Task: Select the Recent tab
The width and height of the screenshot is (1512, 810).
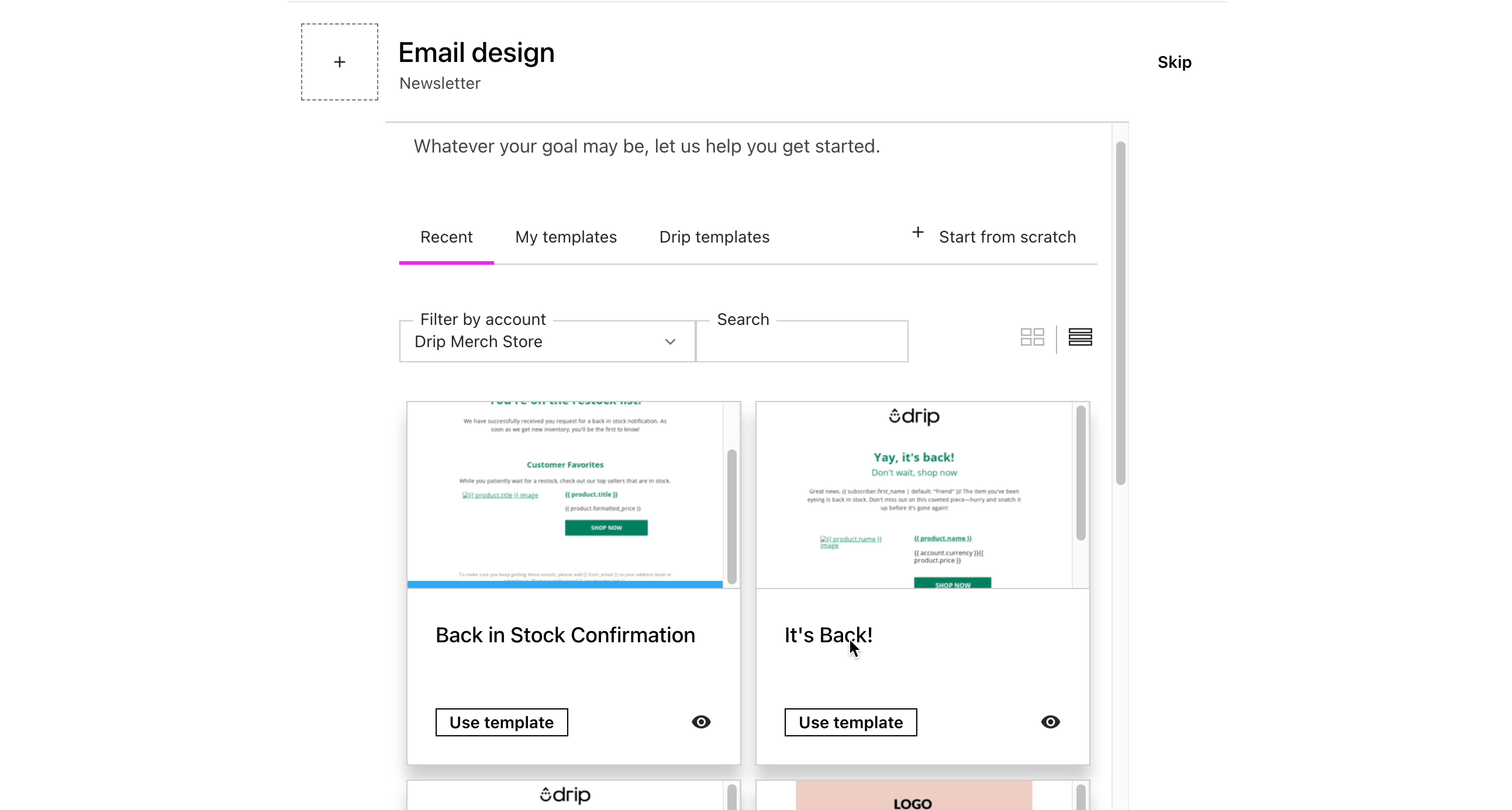Action: 446,237
